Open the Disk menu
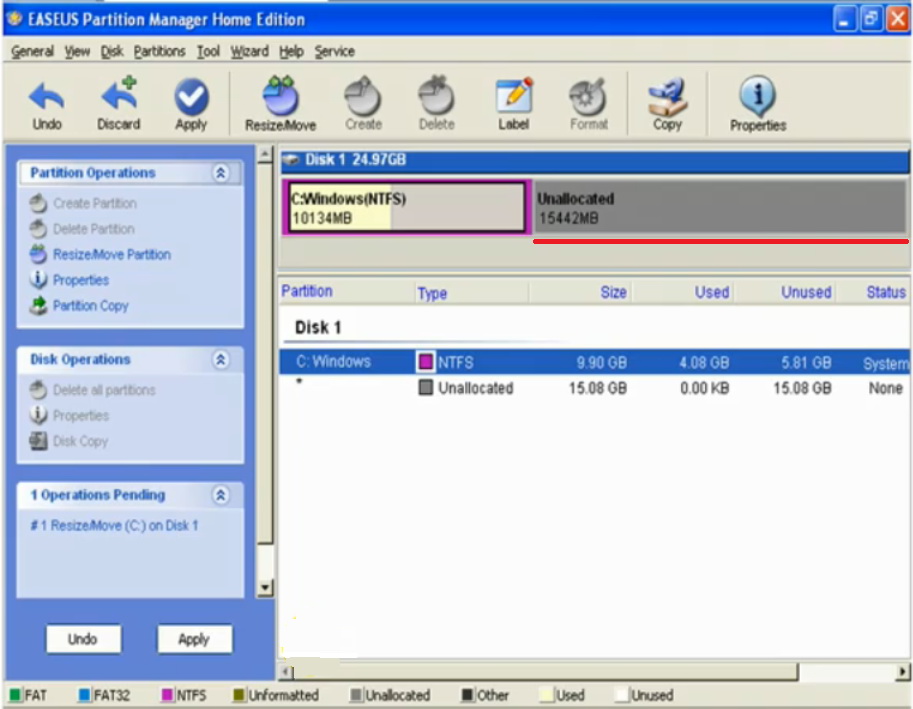 tap(112, 51)
